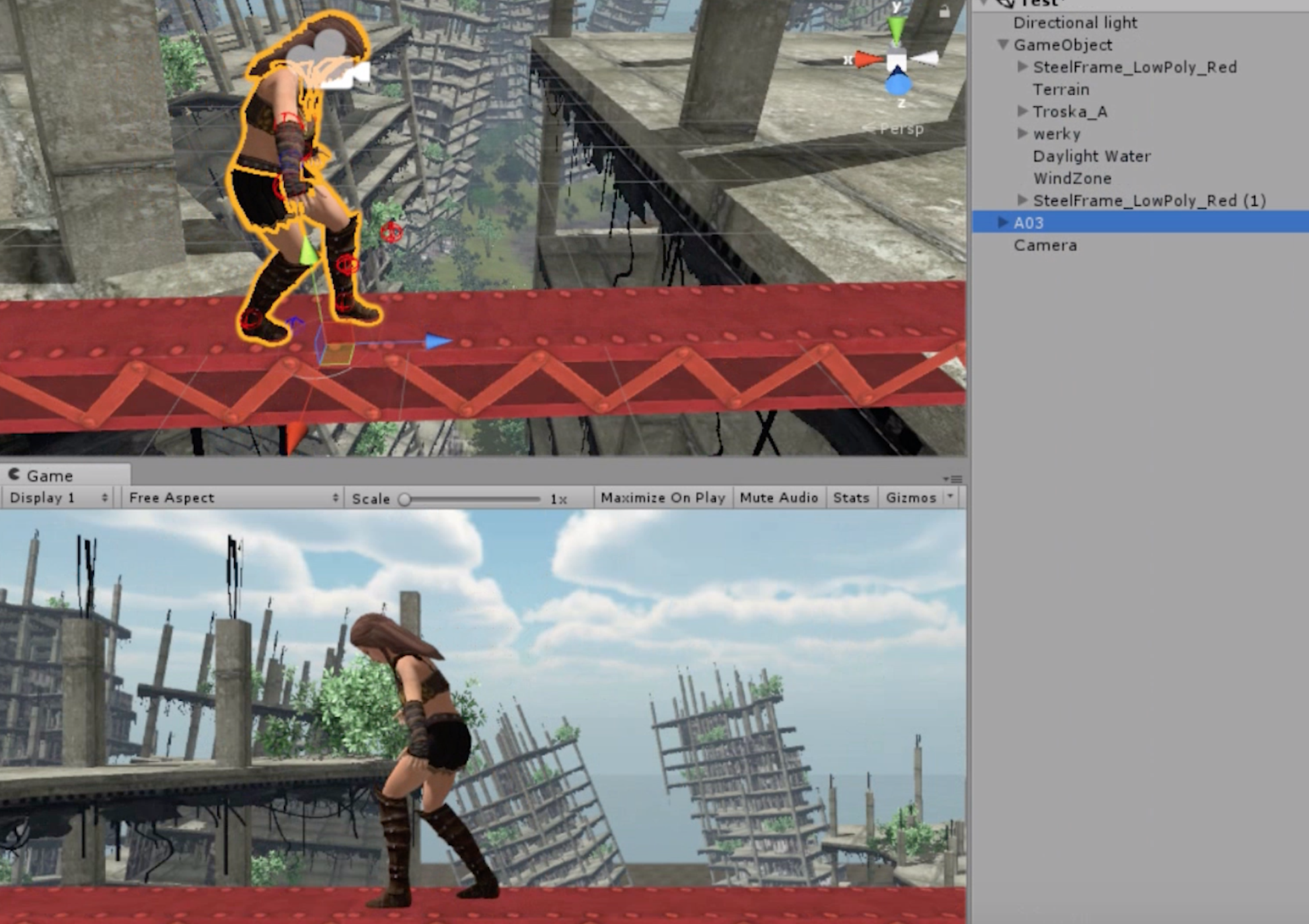Toggle the Stats overlay button
This screenshot has width=1309, height=924.
851,498
